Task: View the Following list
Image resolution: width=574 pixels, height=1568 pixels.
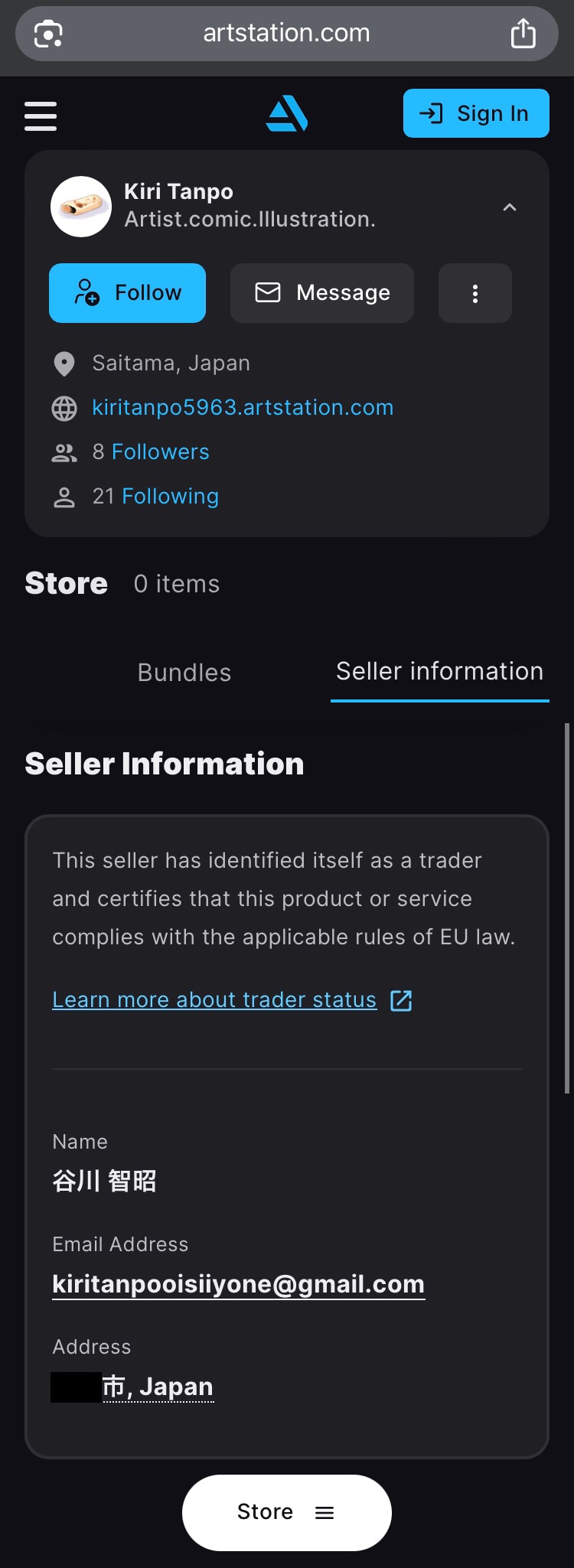Action: pos(170,497)
